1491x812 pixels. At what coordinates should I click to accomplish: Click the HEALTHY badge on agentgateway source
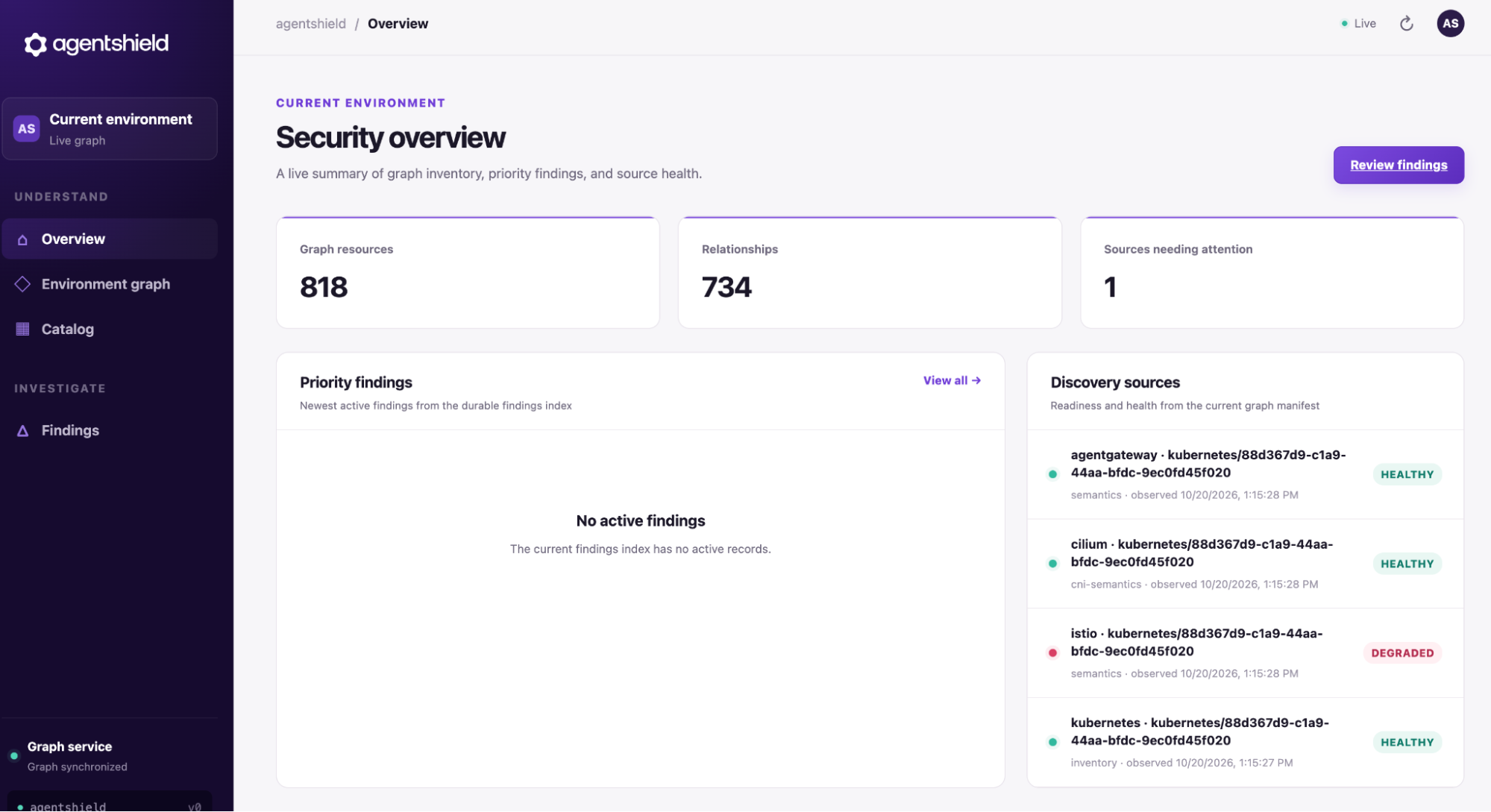click(x=1407, y=474)
